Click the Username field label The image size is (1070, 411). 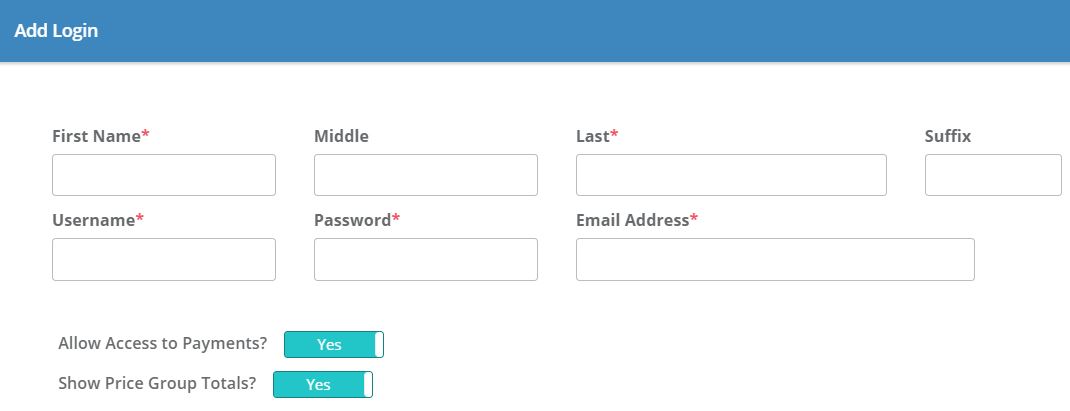tap(93, 220)
